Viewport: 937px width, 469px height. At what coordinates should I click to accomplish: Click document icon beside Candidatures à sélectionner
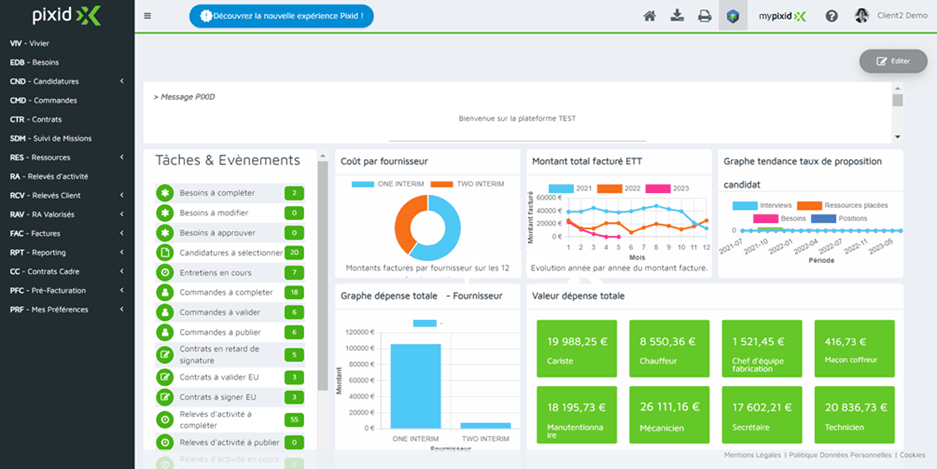[164, 253]
